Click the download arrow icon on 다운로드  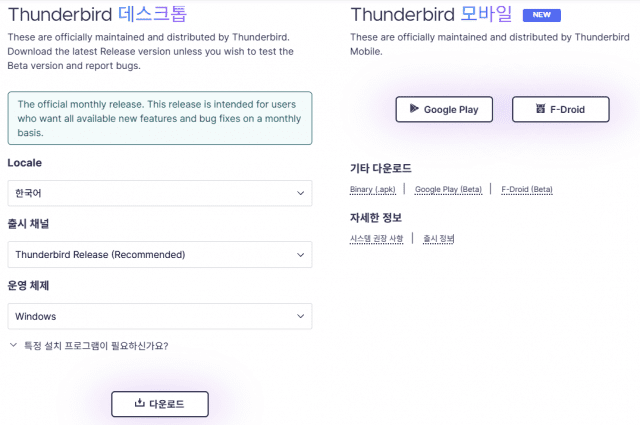139,404
